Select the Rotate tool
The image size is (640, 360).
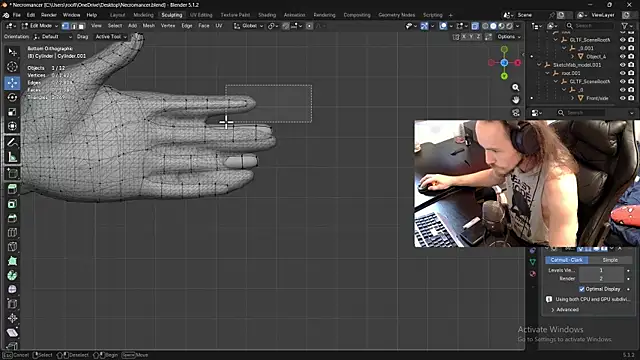12,97
